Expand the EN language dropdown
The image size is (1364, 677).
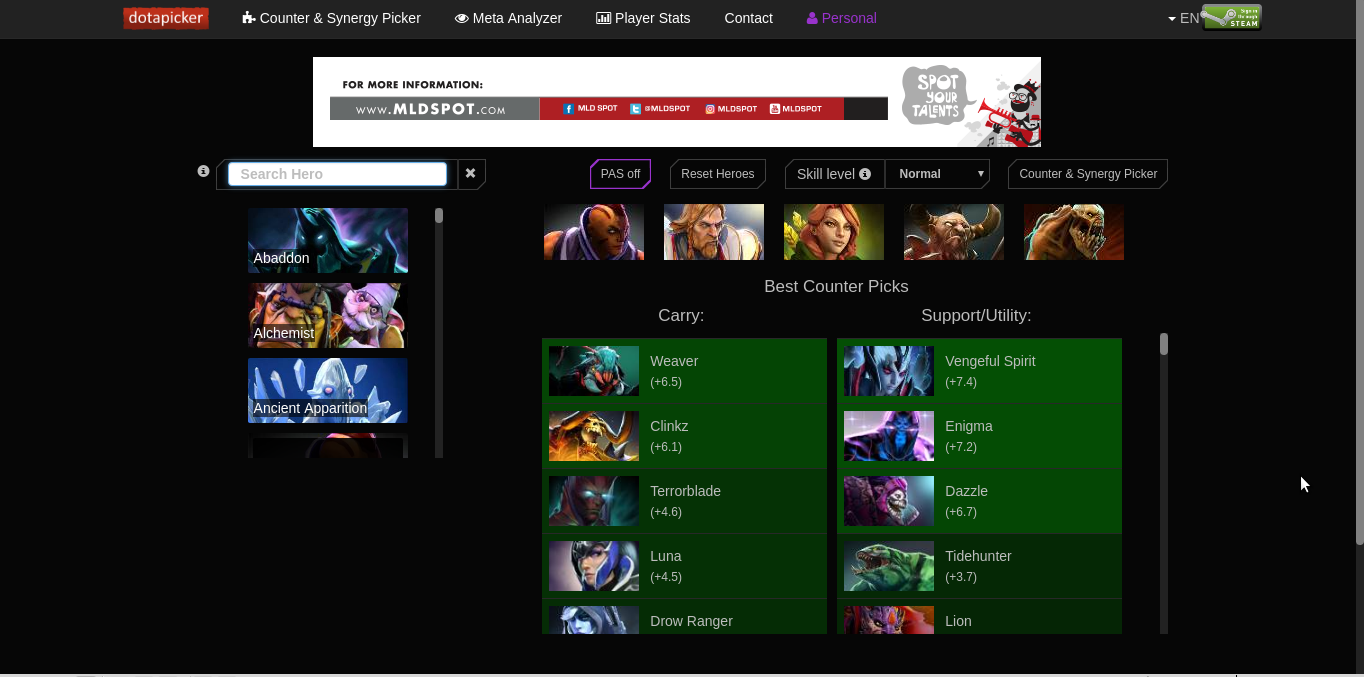[x=1183, y=18]
